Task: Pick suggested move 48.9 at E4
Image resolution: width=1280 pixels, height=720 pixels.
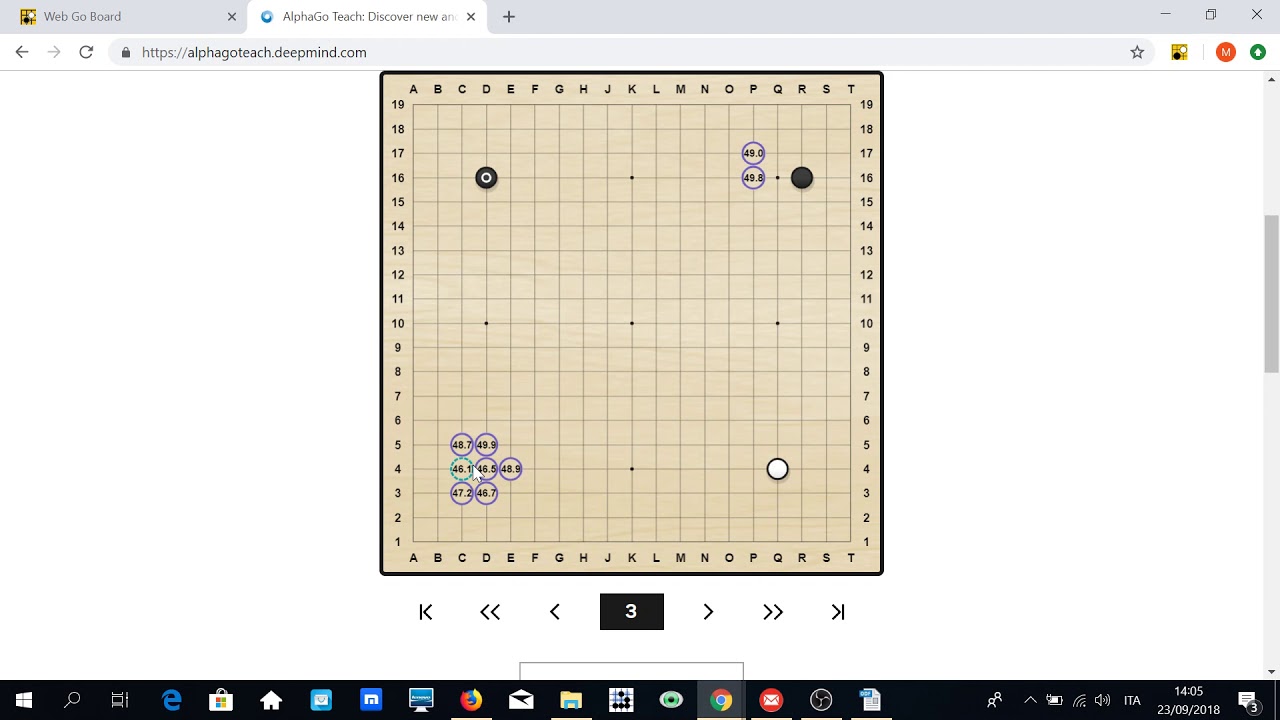Action: 510,469
